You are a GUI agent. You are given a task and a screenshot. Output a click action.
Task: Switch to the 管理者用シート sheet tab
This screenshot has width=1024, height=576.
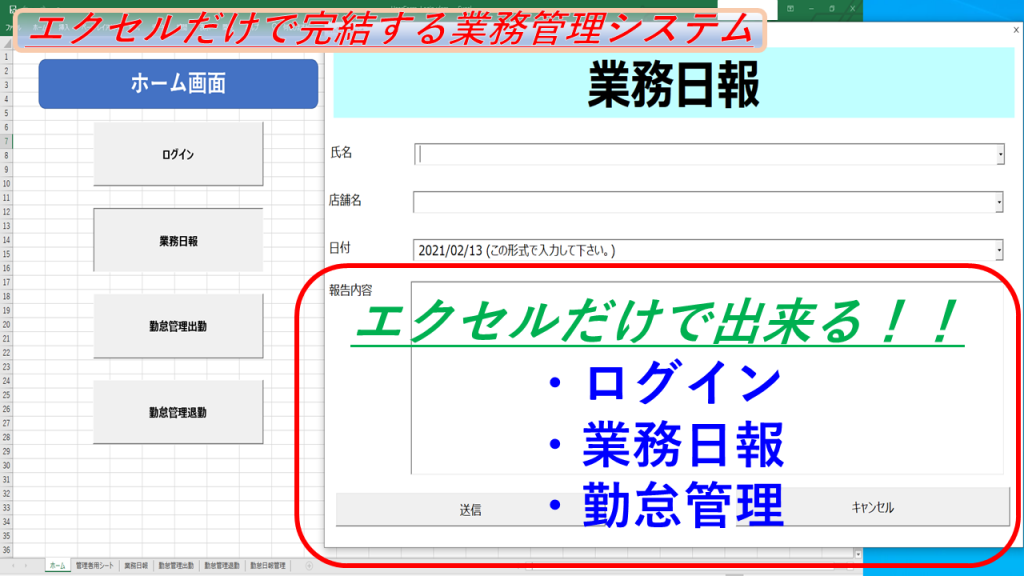coord(93,566)
